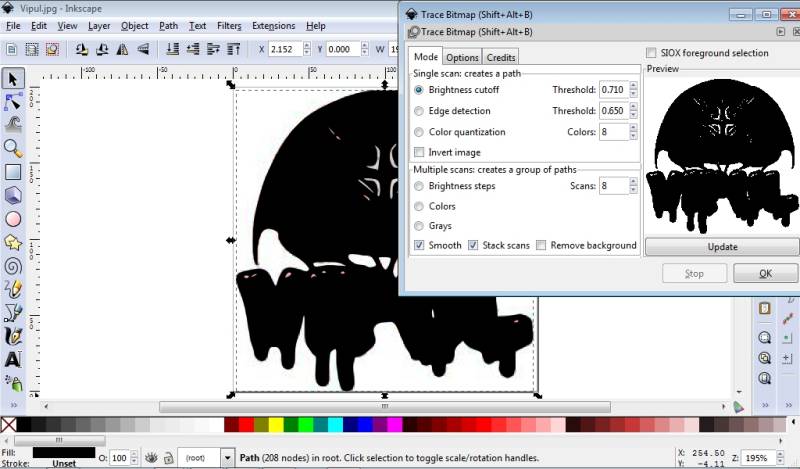
Task: Select the Zoom magnifier tool
Action: [13, 148]
